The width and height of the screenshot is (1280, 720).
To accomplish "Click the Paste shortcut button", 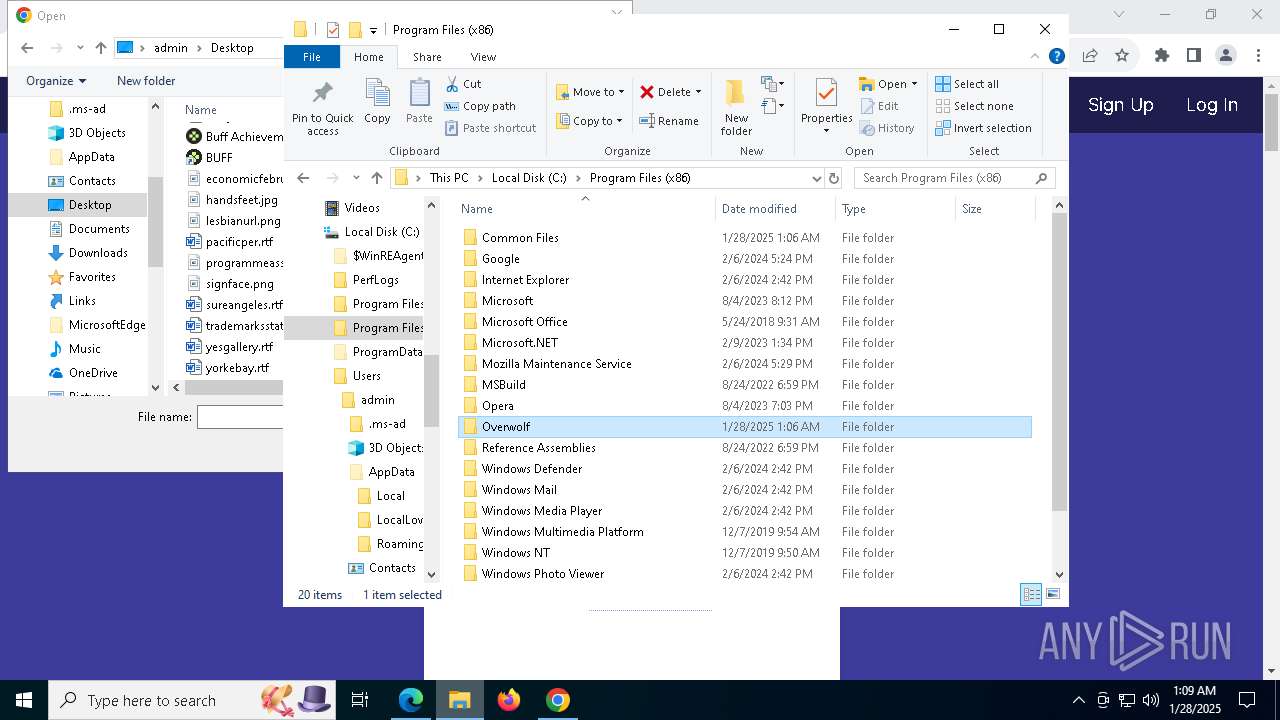I will 490,128.
